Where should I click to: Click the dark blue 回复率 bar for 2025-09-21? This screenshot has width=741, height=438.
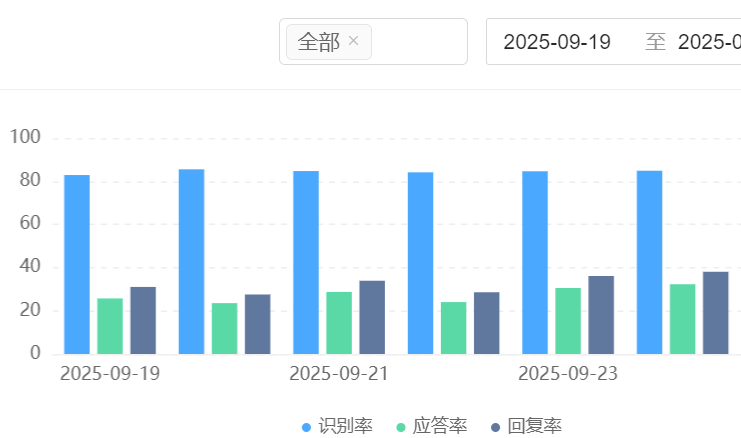[372, 317]
